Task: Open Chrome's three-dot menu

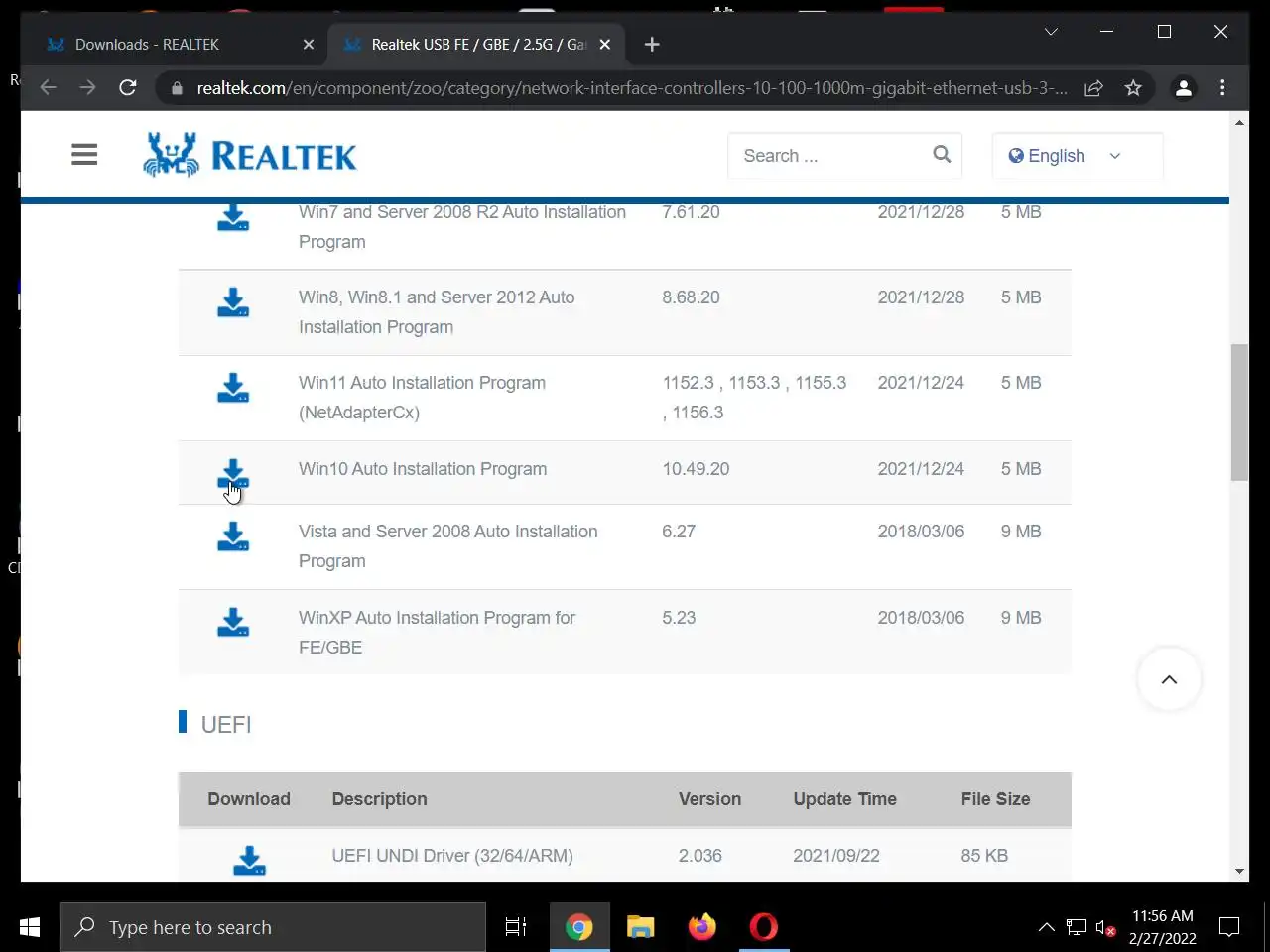Action: pos(1222,88)
